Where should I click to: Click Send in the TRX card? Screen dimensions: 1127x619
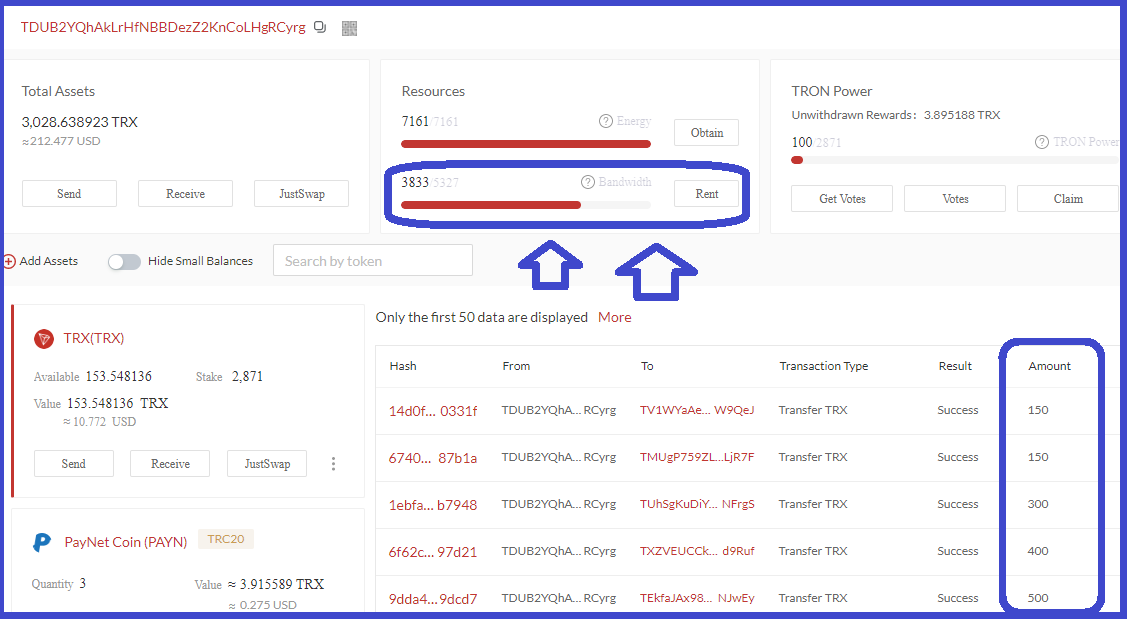[73, 464]
